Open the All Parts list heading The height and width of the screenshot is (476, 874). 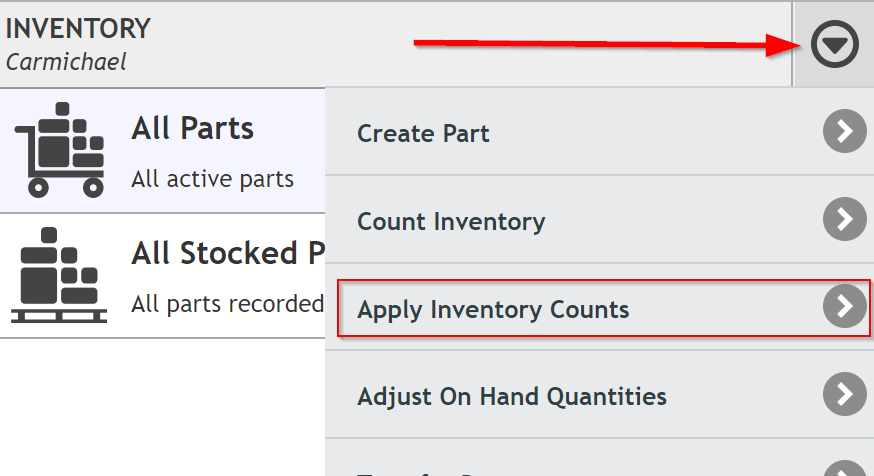192,128
